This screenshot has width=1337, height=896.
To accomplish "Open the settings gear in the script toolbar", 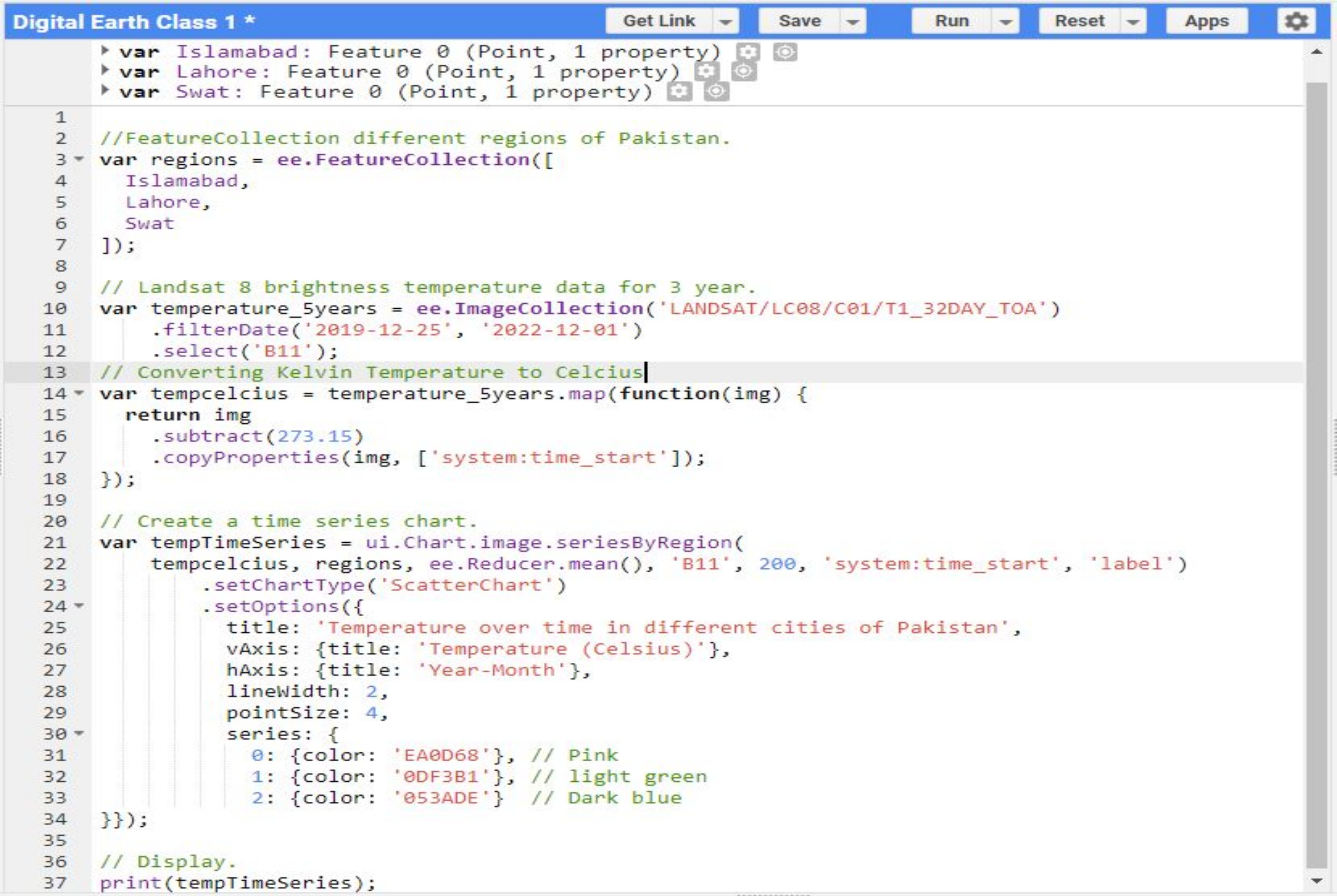I will click(1296, 21).
